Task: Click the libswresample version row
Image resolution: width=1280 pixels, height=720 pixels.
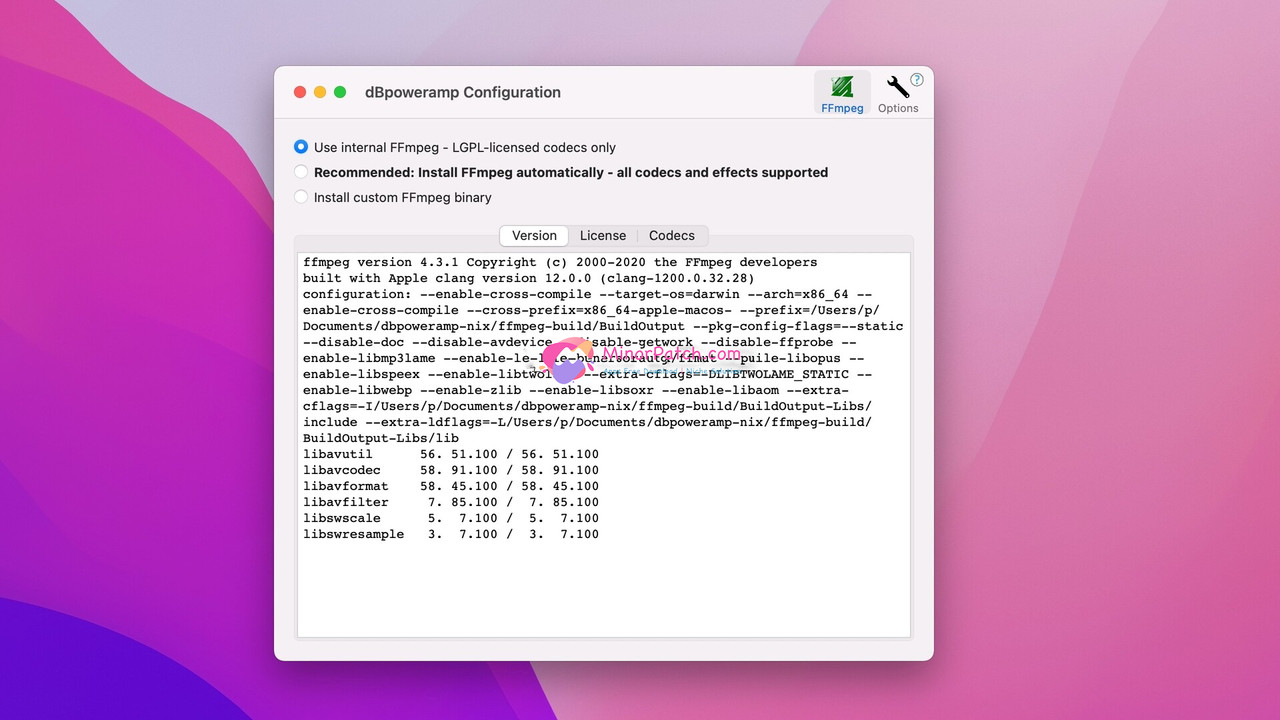Action: click(451, 534)
